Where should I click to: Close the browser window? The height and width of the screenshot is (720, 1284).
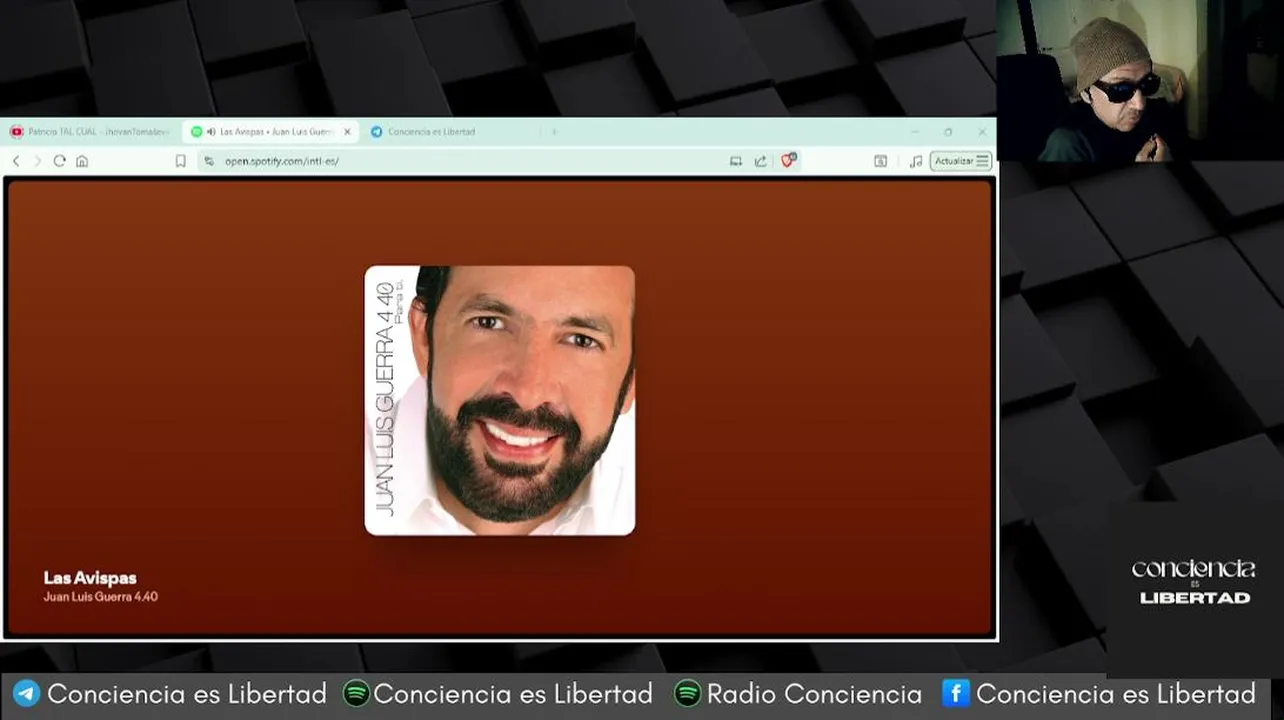(x=982, y=132)
